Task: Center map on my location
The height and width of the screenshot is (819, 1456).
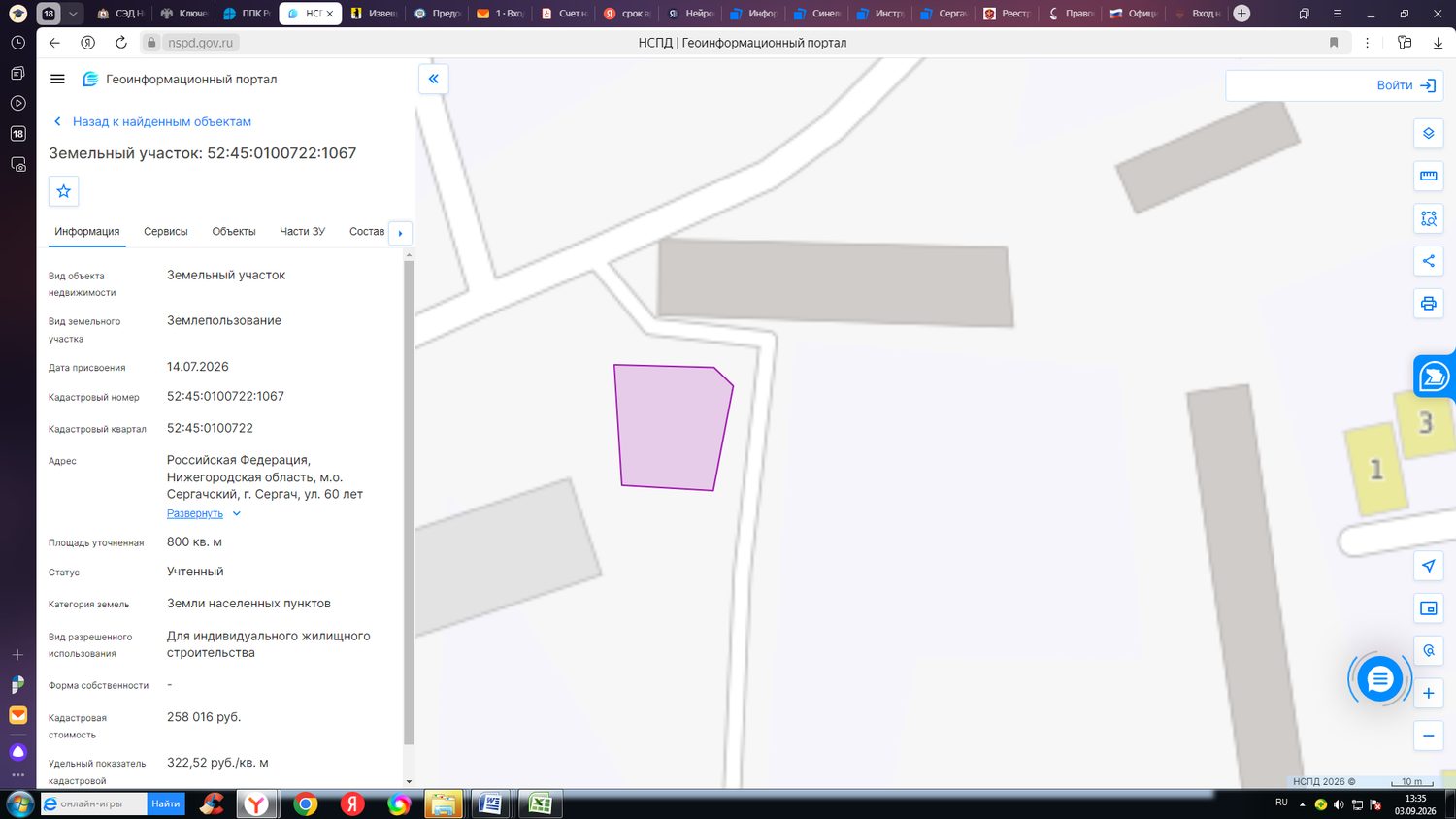Action: (1428, 566)
